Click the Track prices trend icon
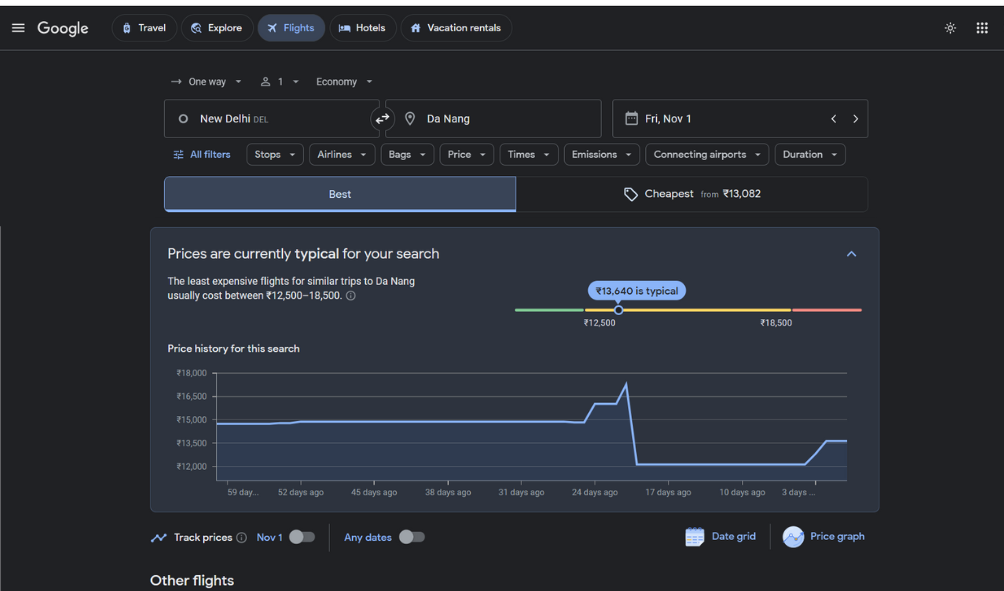Viewport: 1004px width, 591px height. [159, 538]
